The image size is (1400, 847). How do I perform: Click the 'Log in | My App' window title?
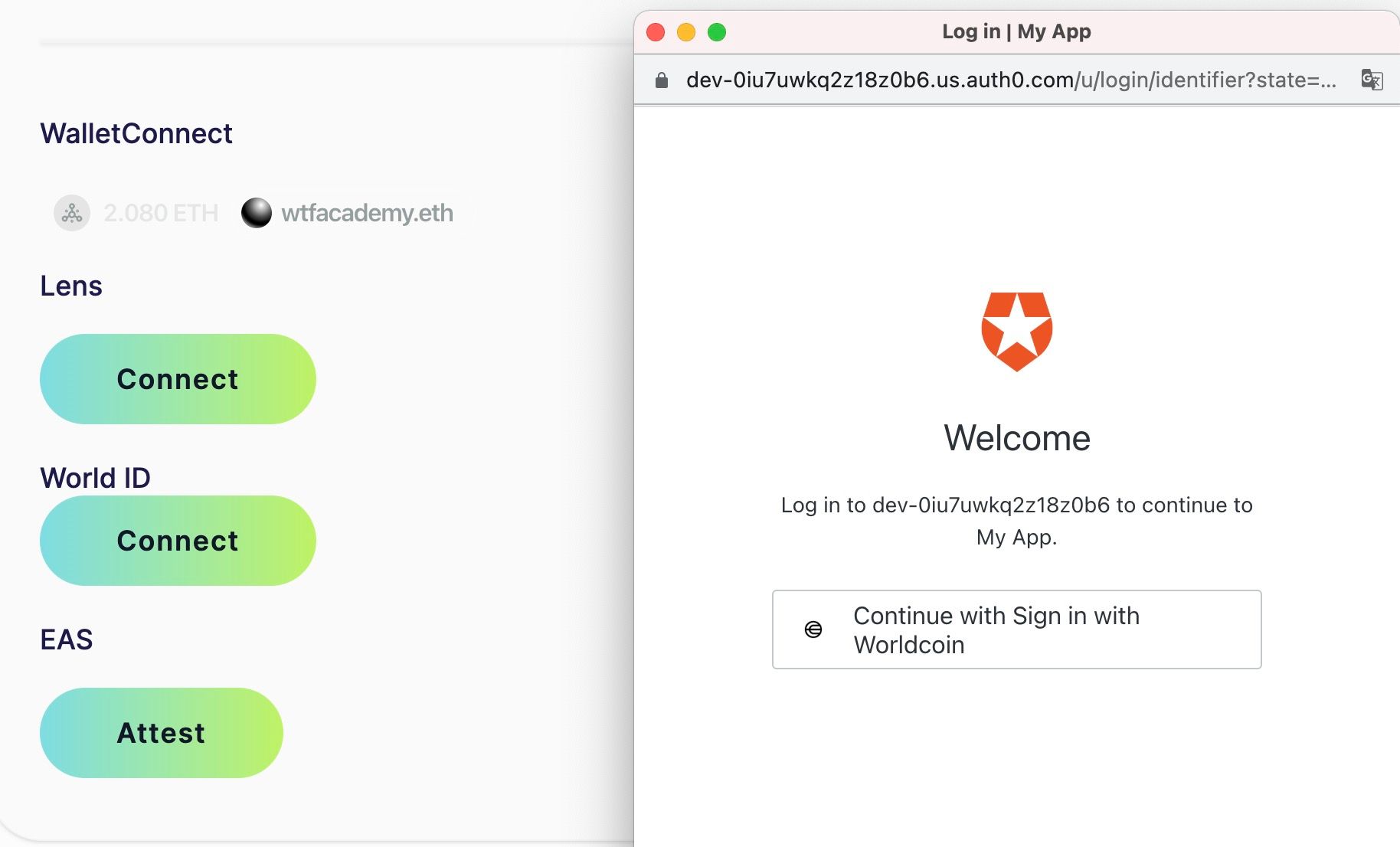coord(1016,31)
